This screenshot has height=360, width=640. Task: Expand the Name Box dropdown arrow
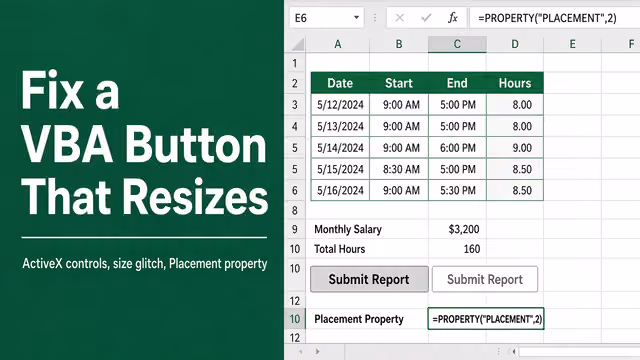click(x=356, y=18)
